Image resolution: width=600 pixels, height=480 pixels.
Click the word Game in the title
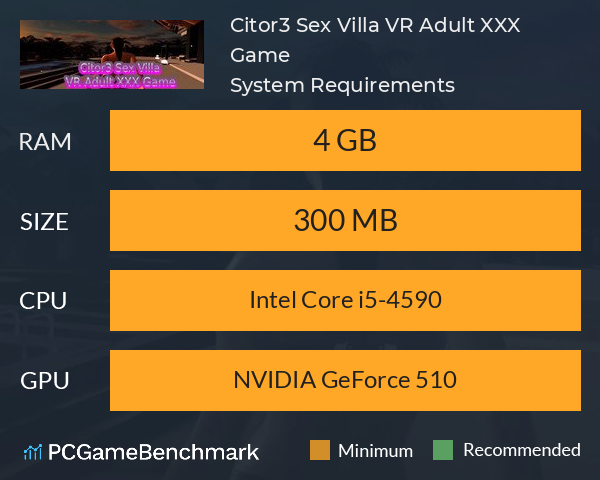260,55
